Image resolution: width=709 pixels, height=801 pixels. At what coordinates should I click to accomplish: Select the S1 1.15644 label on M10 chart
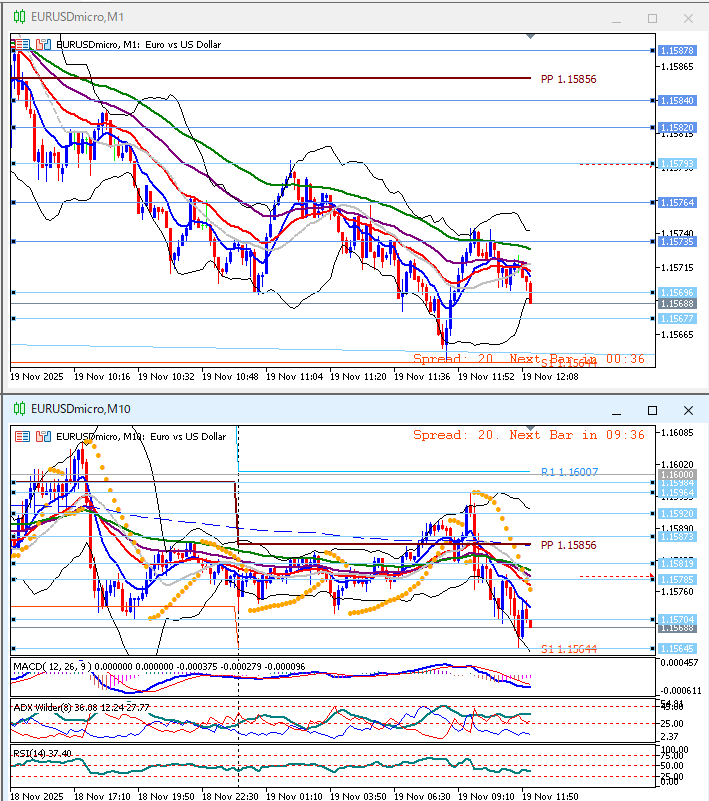569,649
